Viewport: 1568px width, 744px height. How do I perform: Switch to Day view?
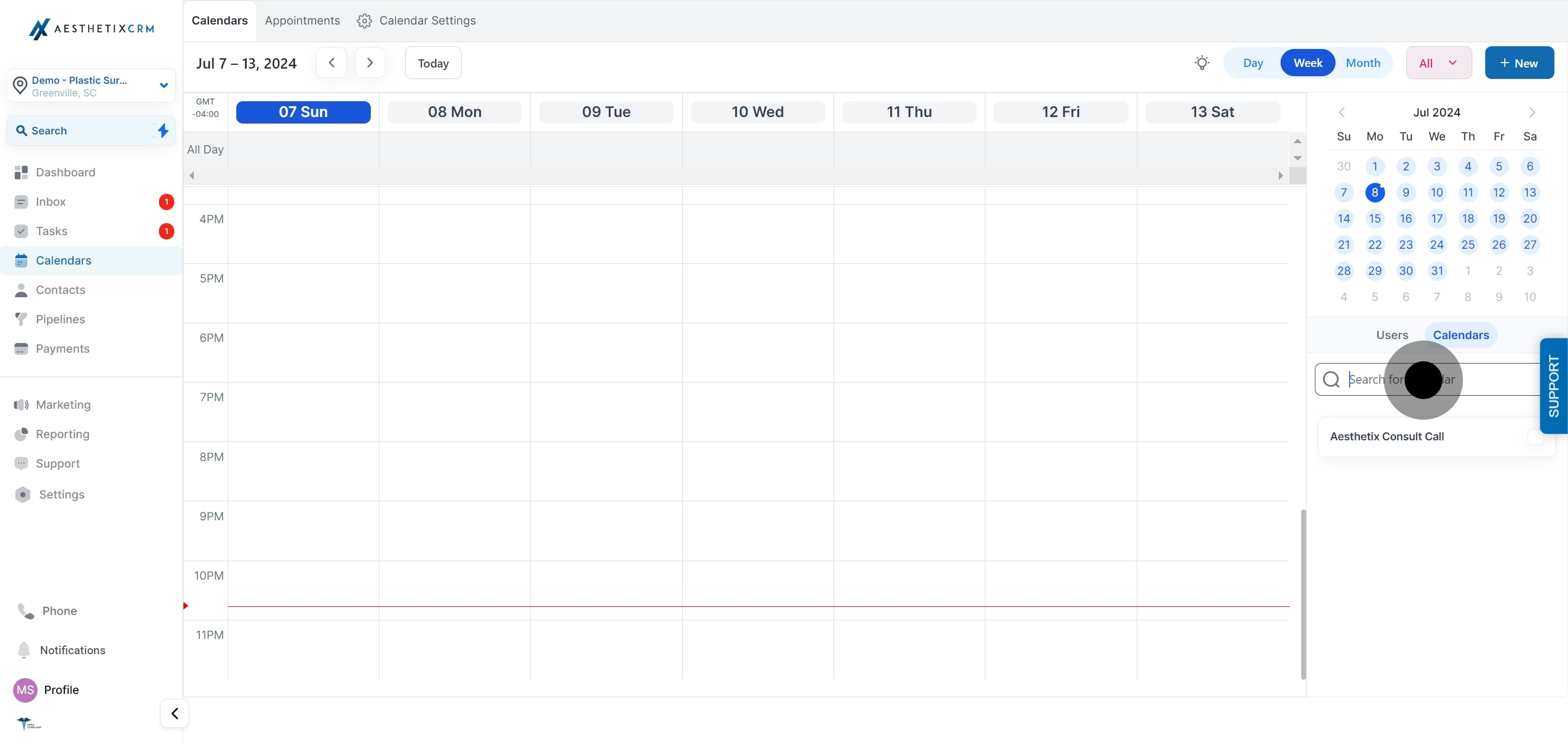pyautogui.click(x=1253, y=63)
